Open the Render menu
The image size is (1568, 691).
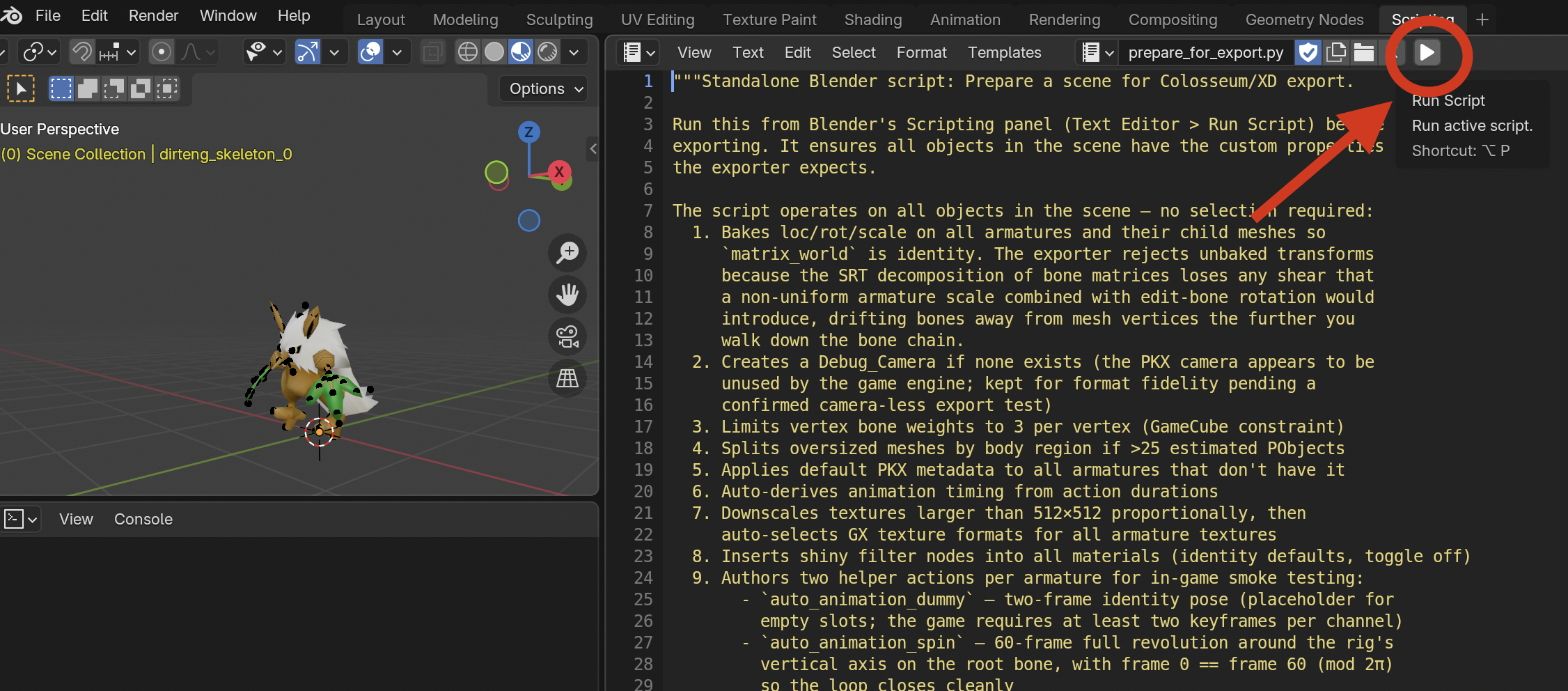153,15
